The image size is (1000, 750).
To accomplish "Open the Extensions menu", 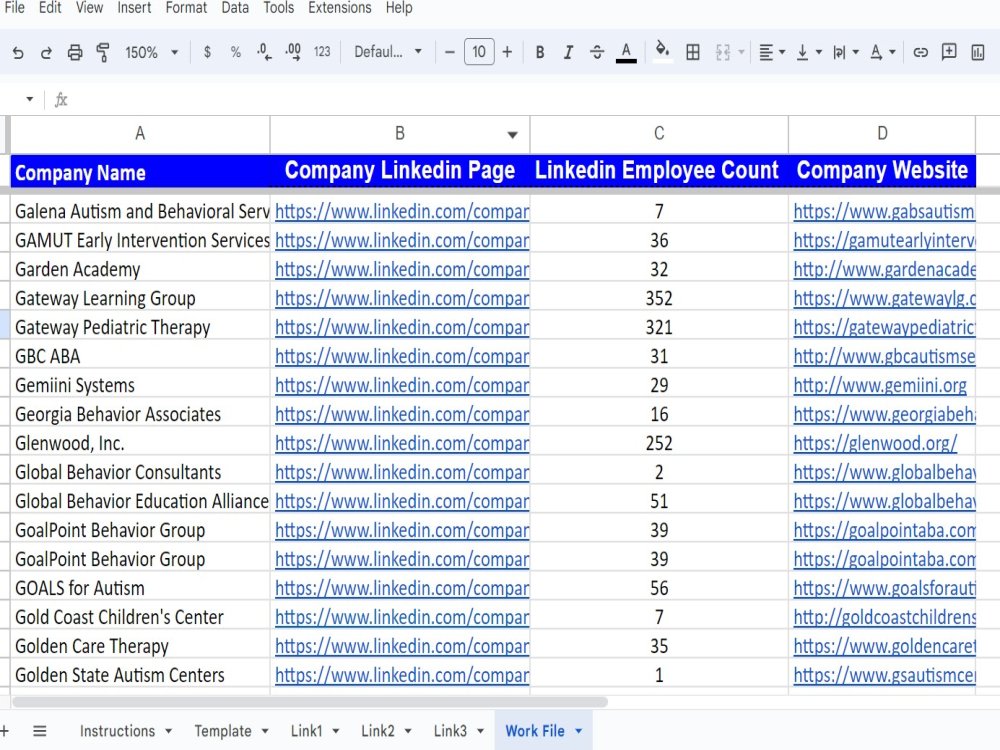I will click(339, 8).
